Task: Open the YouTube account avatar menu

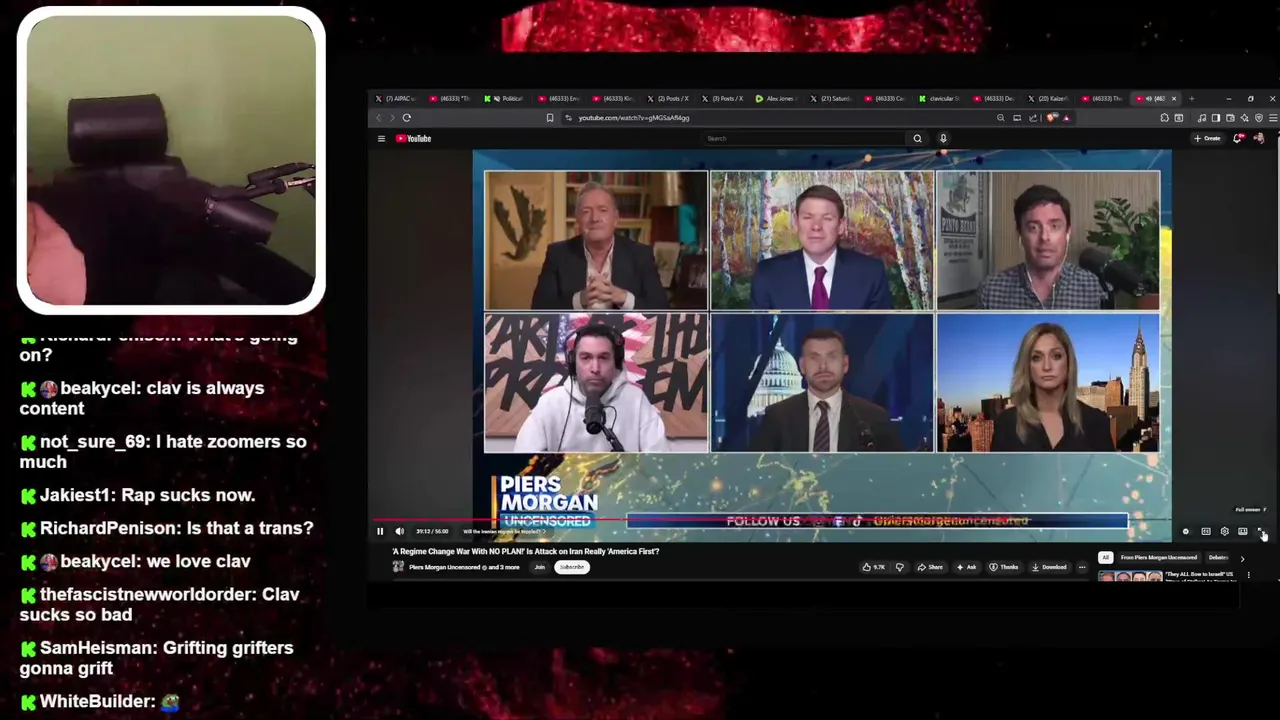Action: (x=1259, y=138)
